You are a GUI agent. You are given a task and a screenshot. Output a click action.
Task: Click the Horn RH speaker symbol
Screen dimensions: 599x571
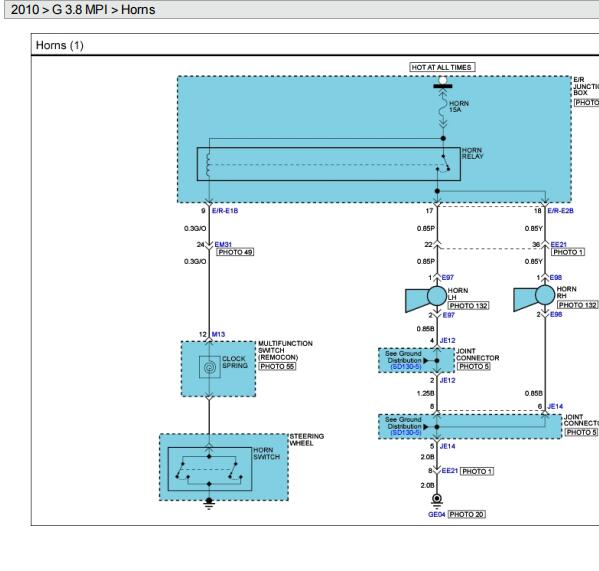click(534, 297)
